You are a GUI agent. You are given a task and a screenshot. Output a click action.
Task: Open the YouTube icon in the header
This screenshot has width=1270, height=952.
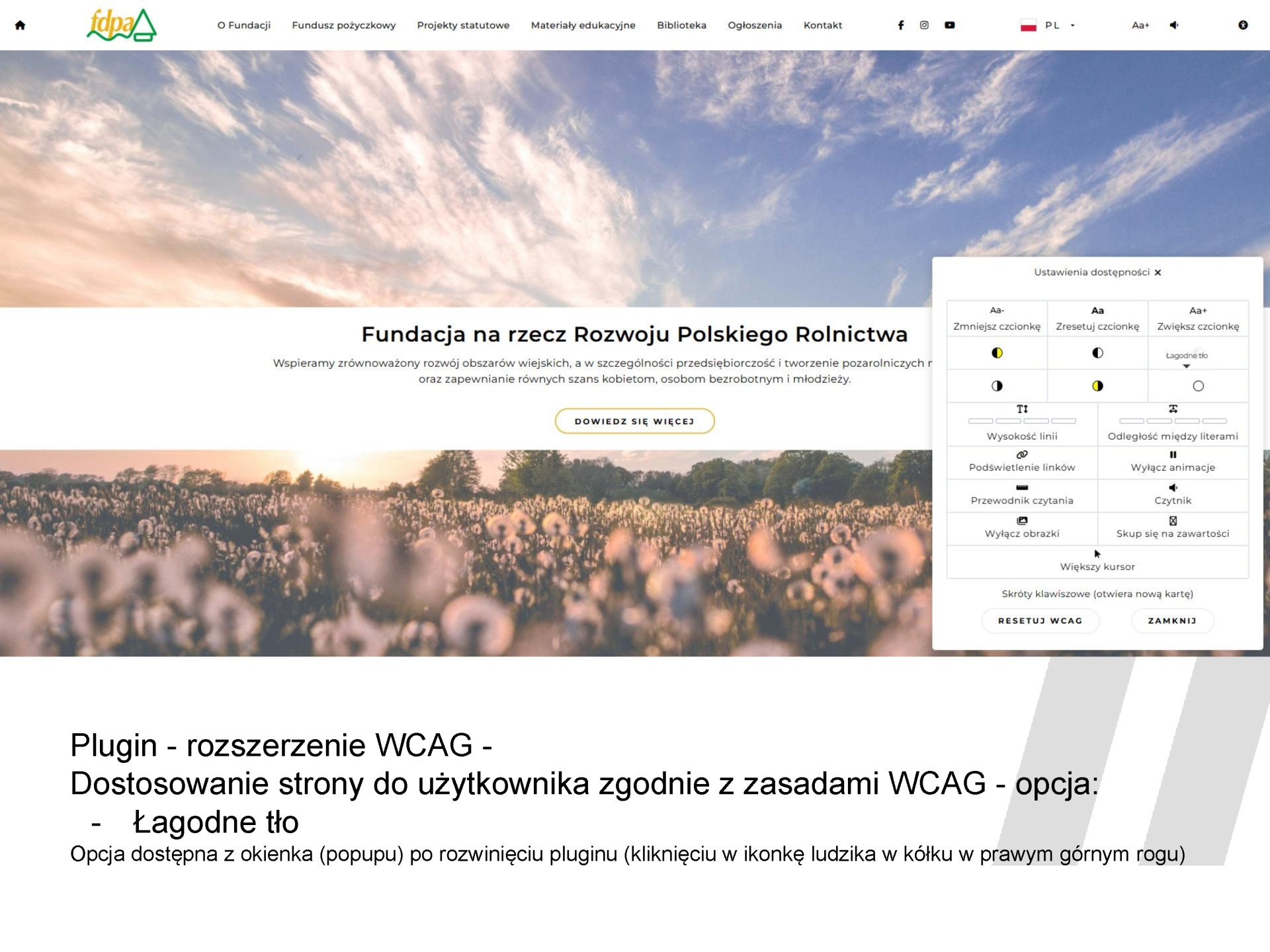(949, 25)
